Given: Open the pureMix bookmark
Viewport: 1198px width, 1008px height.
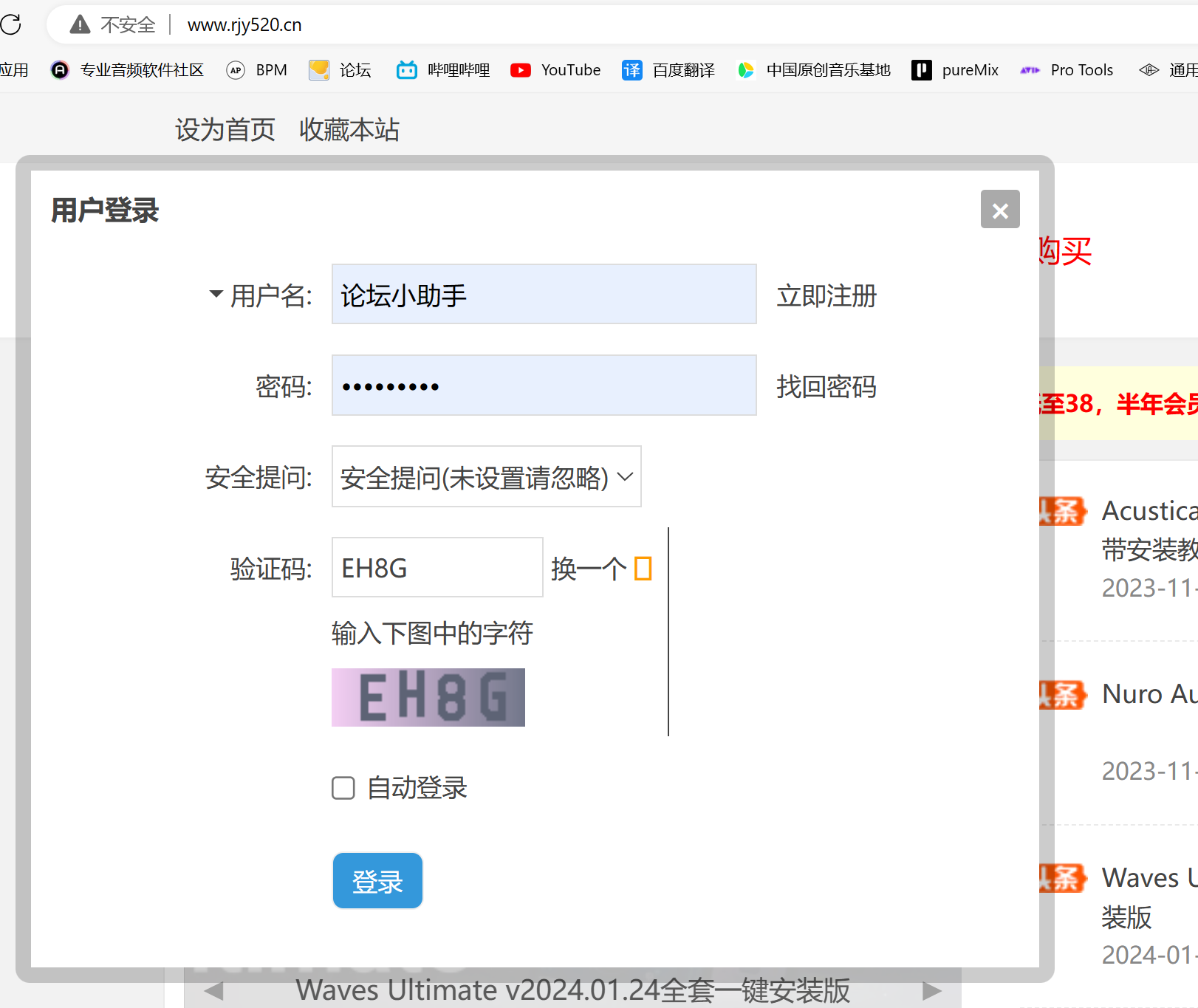Looking at the screenshot, I should click(955, 70).
